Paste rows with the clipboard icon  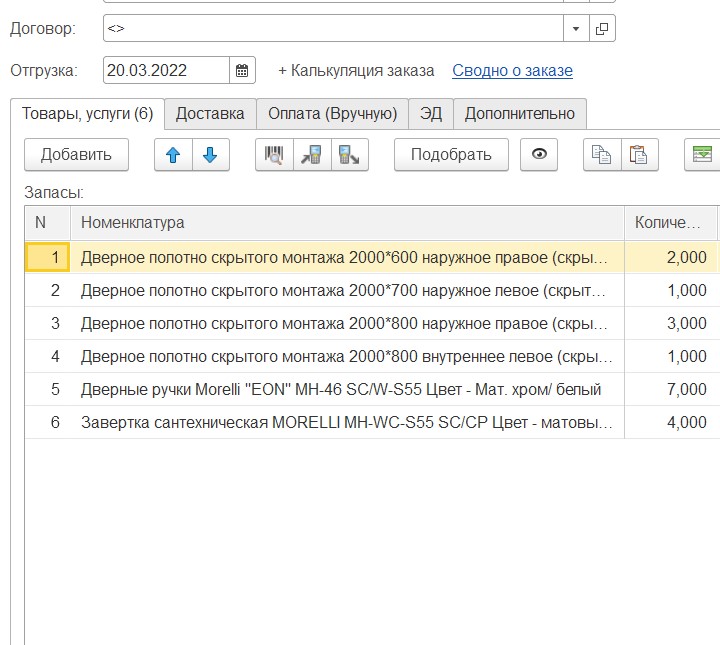tap(639, 155)
